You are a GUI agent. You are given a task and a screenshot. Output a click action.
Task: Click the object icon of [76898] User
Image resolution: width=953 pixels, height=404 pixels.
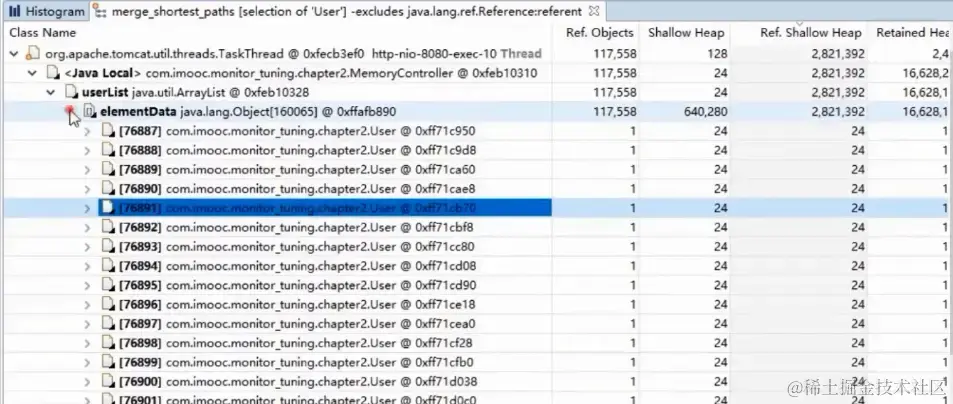tap(108, 343)
